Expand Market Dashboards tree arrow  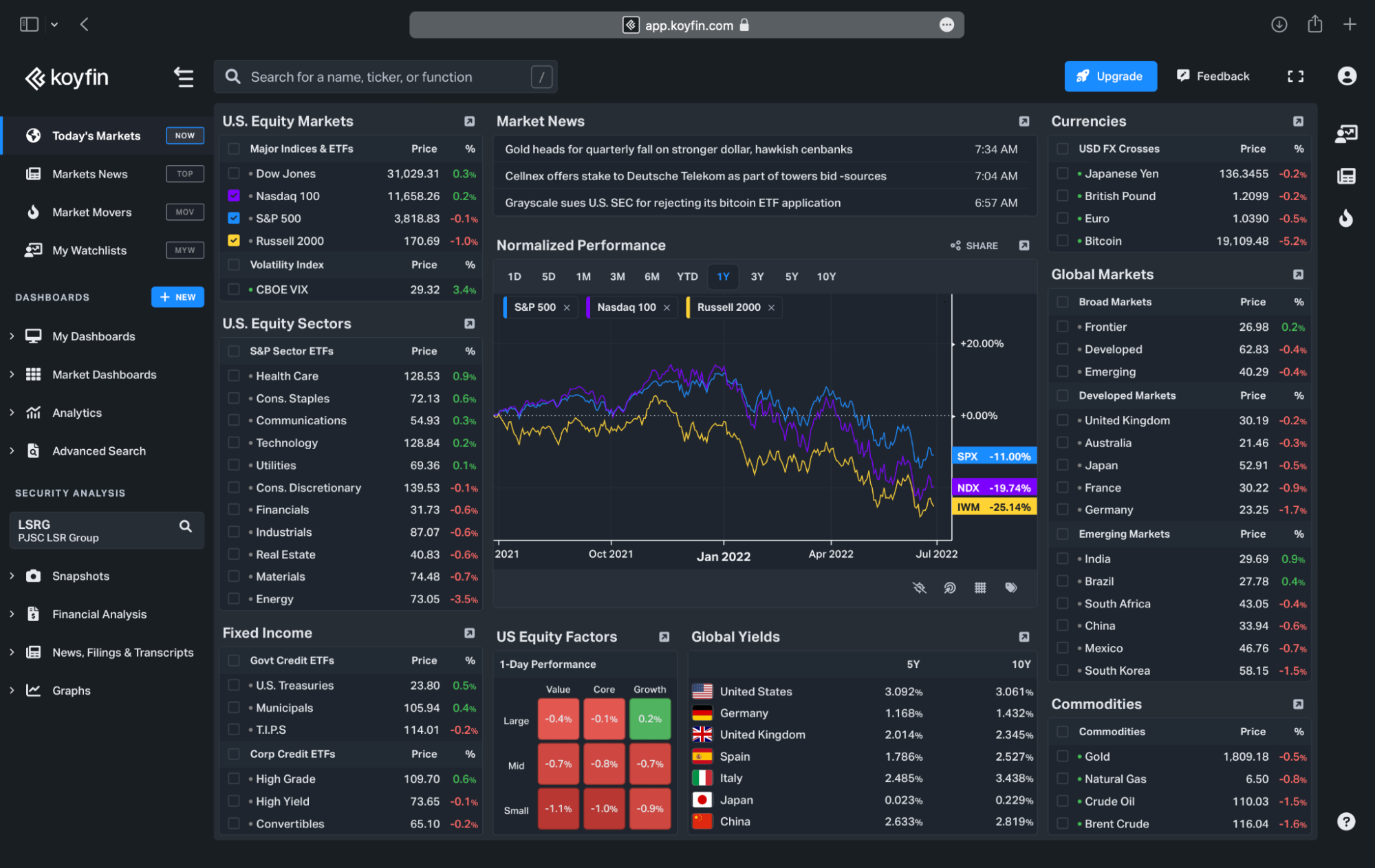(x=12, y=375)
